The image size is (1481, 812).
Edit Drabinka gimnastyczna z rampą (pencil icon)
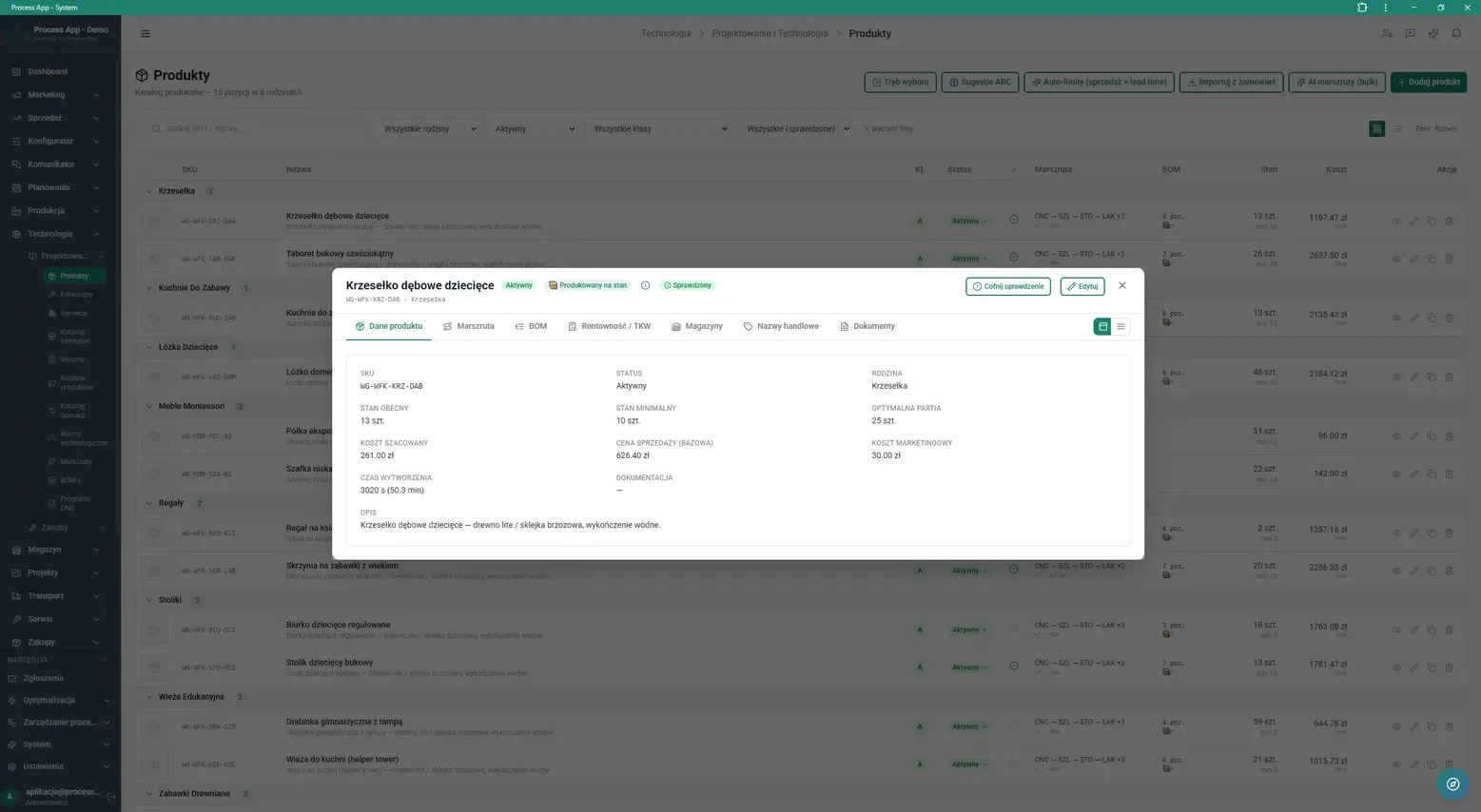pos(1413,726)
